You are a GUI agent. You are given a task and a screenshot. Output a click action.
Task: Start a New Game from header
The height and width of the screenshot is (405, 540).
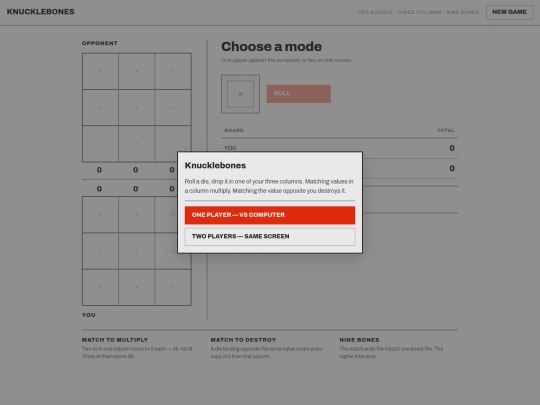tap(509, 12)
